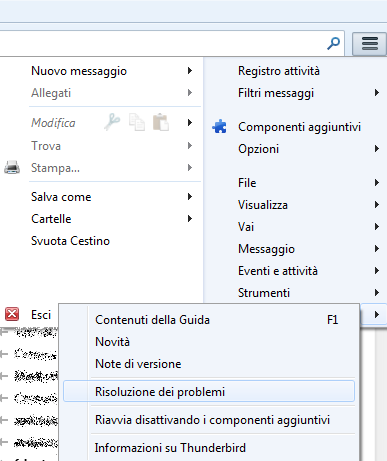Viewport: 387px width, 461px height.
Task: Click the printer icon beside Stampa
Action: [x=12, y=167]
